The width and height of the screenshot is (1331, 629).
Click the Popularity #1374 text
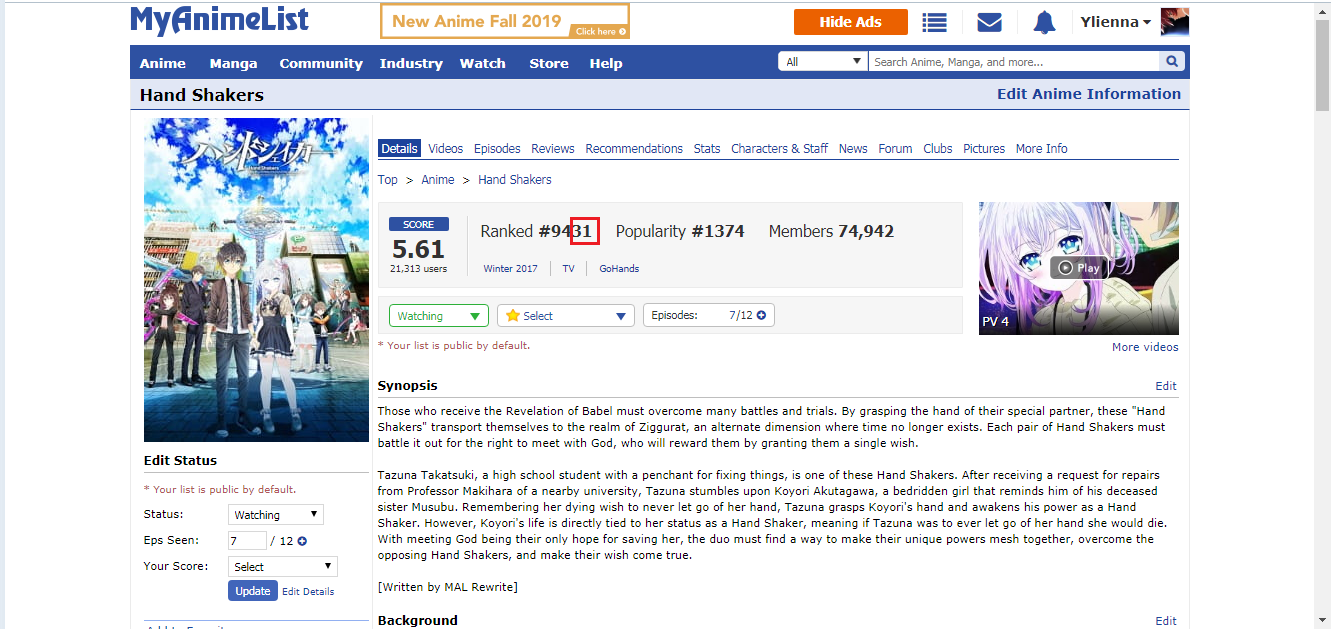coord(680,231)
